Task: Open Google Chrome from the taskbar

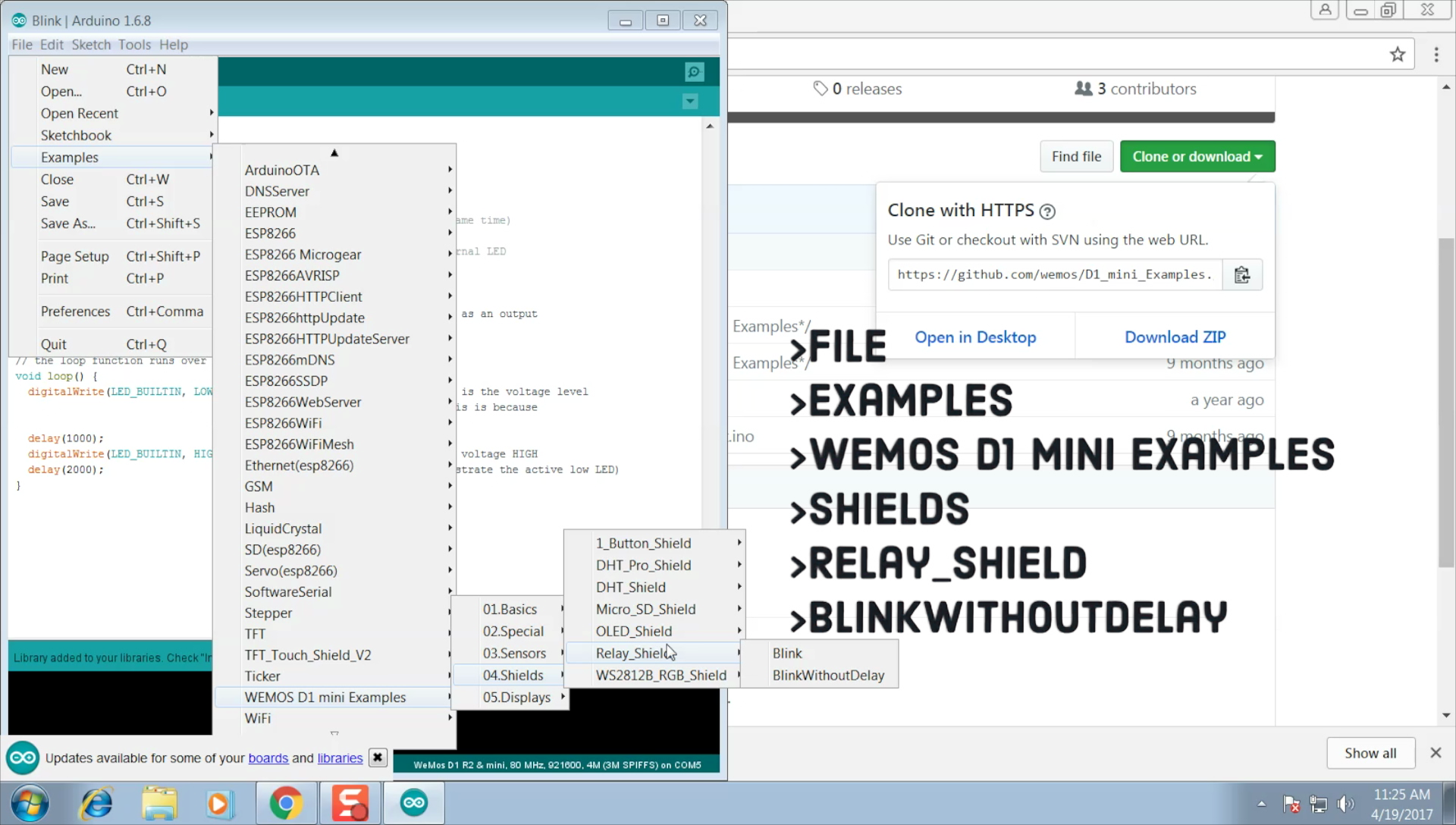Action: [x=286, y=803]
